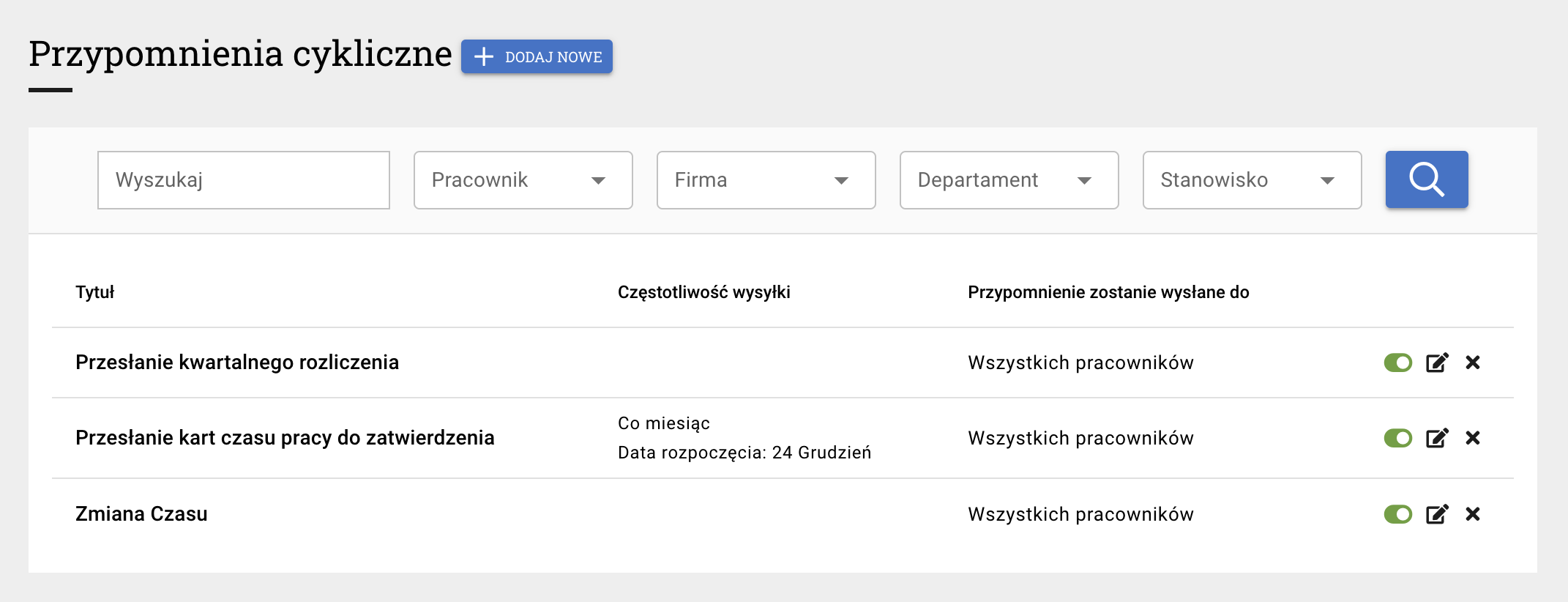Switch off 'Zmiana Czasu' reminder toggle

click(1397, 514)
